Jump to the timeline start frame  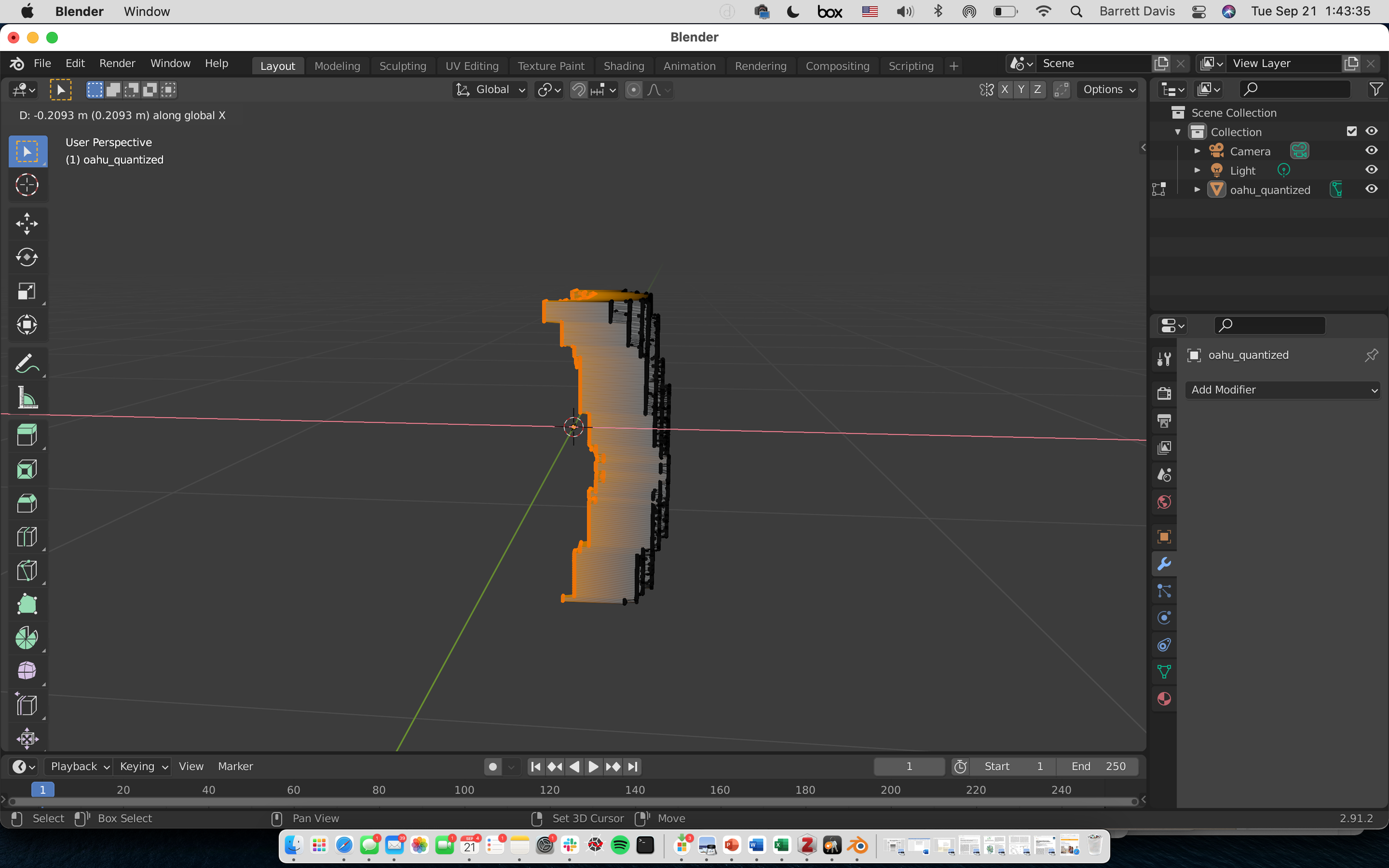tap(535, 766)
